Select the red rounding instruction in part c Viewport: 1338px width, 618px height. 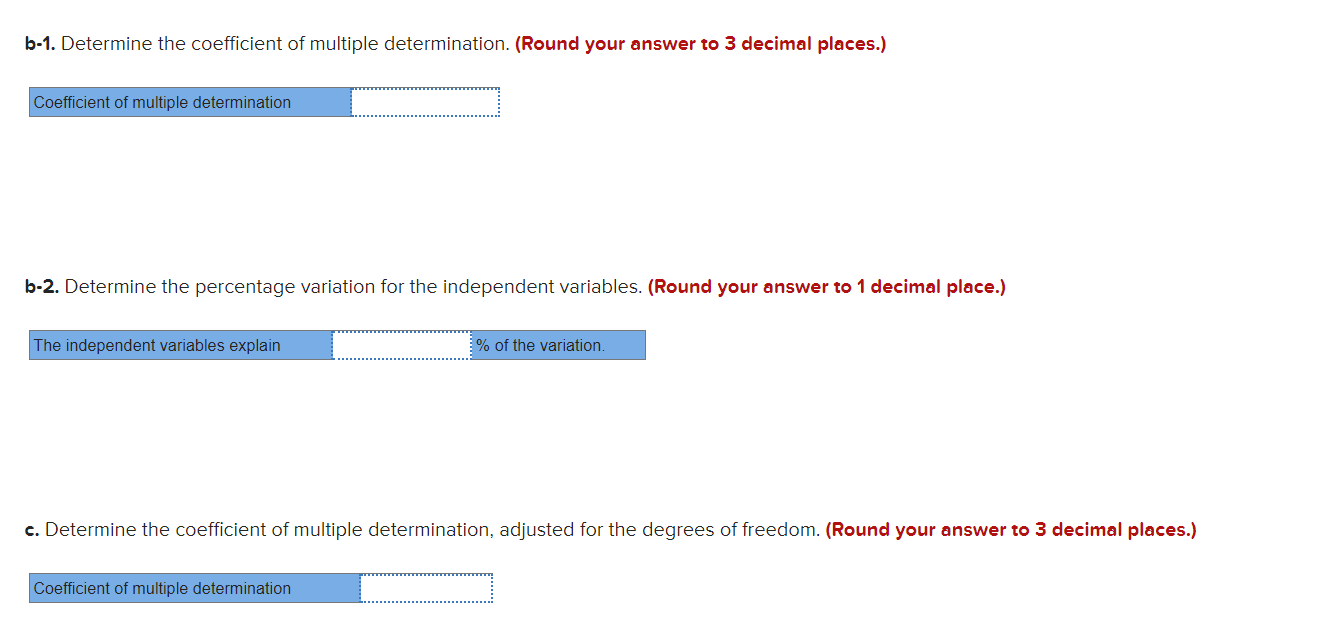[x=1012, y=529]
